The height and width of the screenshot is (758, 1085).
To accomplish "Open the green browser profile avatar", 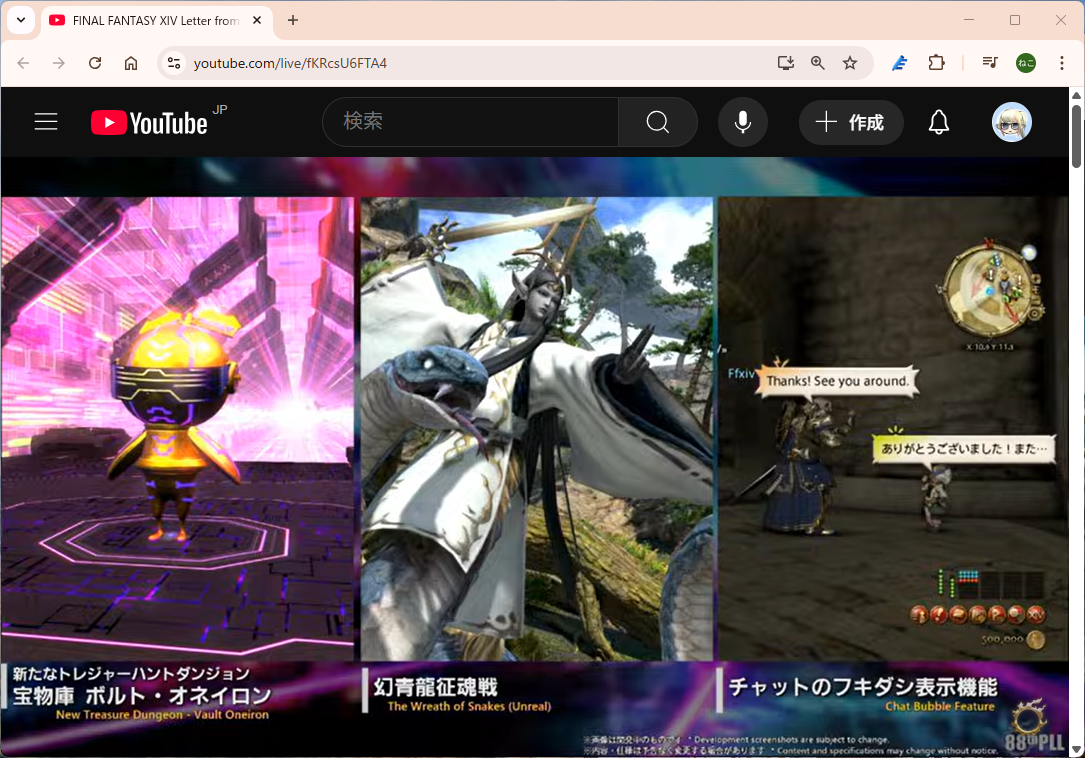I will 1026,63.
